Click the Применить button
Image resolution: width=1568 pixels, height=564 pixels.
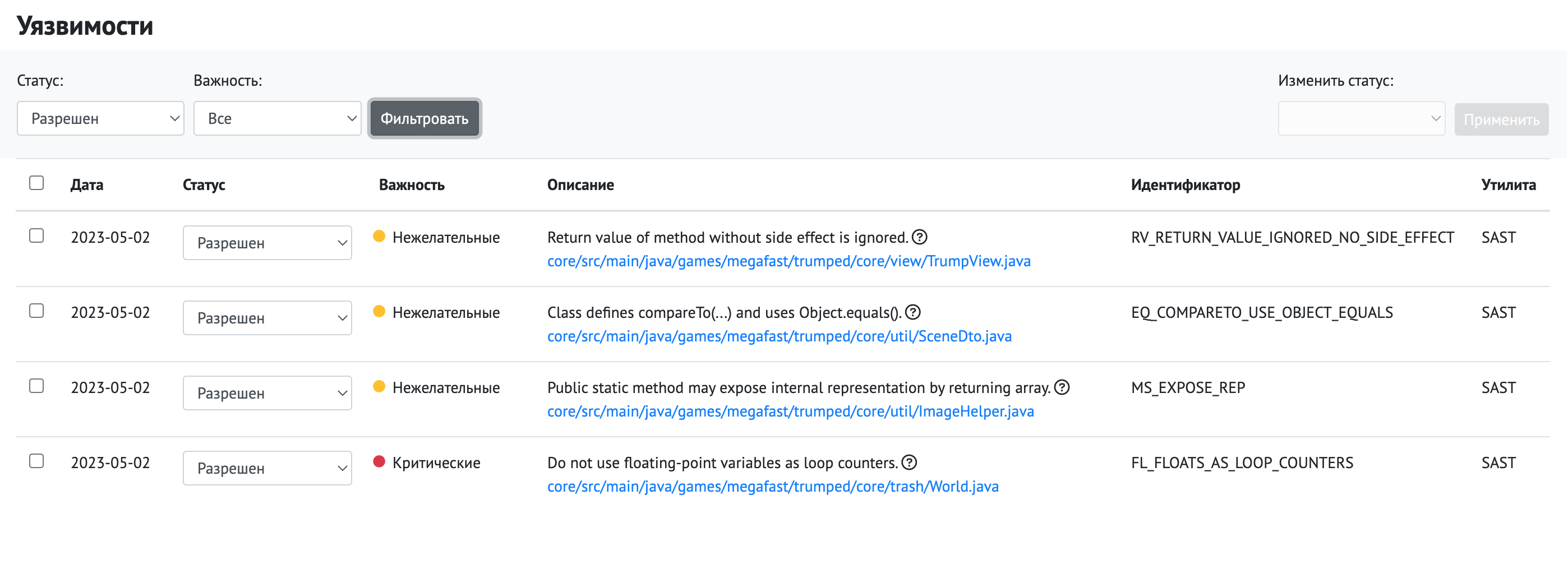[x=1501, y=120]
